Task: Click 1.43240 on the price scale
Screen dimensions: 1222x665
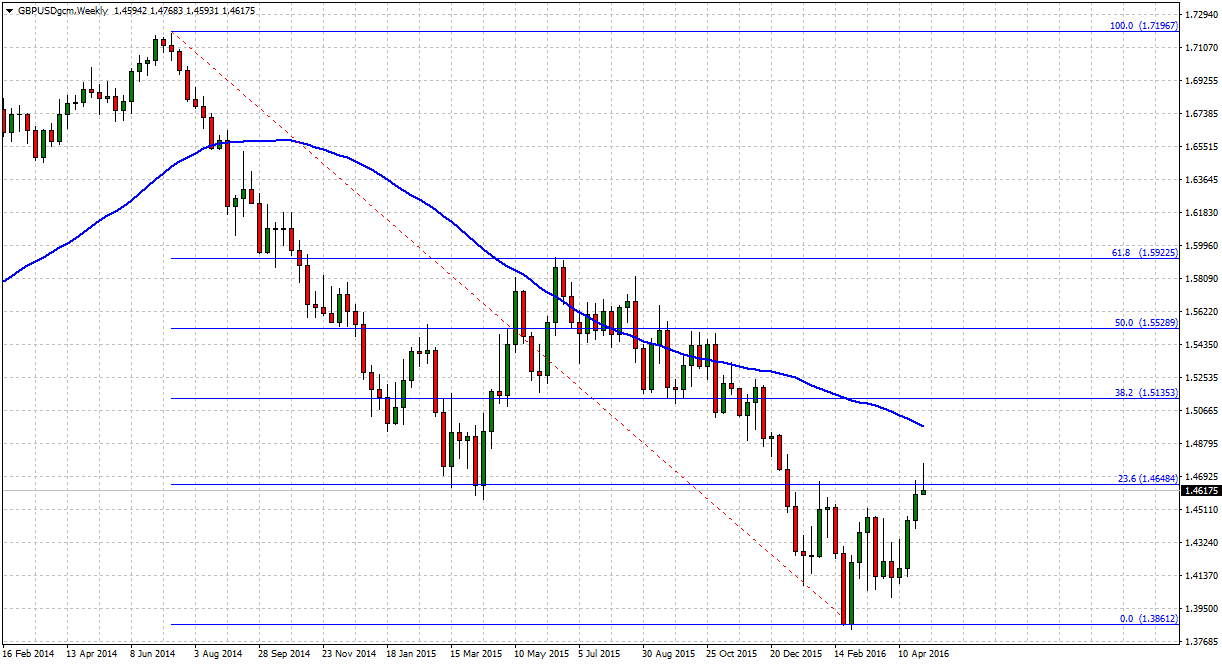Action: coord(1201,543)
